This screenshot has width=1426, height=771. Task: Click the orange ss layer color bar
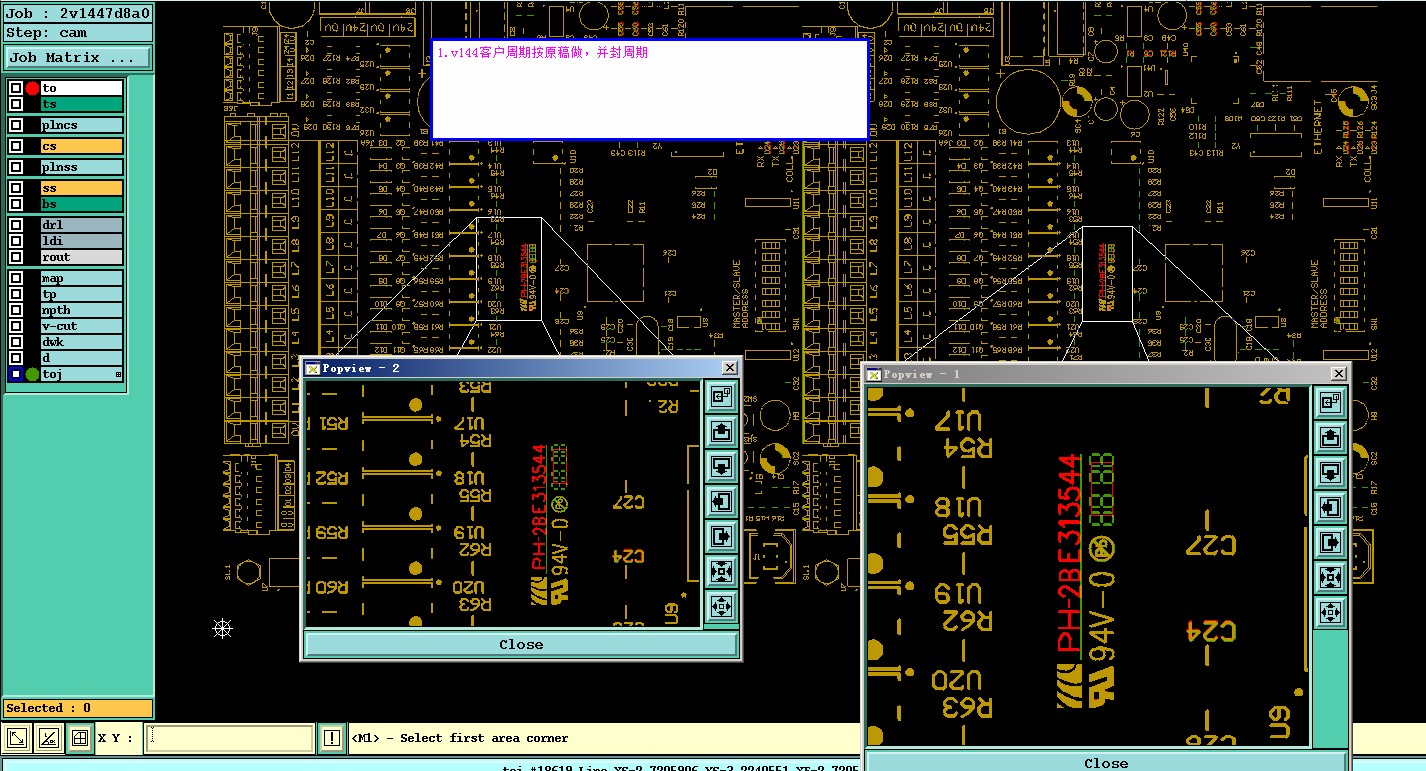pyautogui.click(x=81, y=188)
